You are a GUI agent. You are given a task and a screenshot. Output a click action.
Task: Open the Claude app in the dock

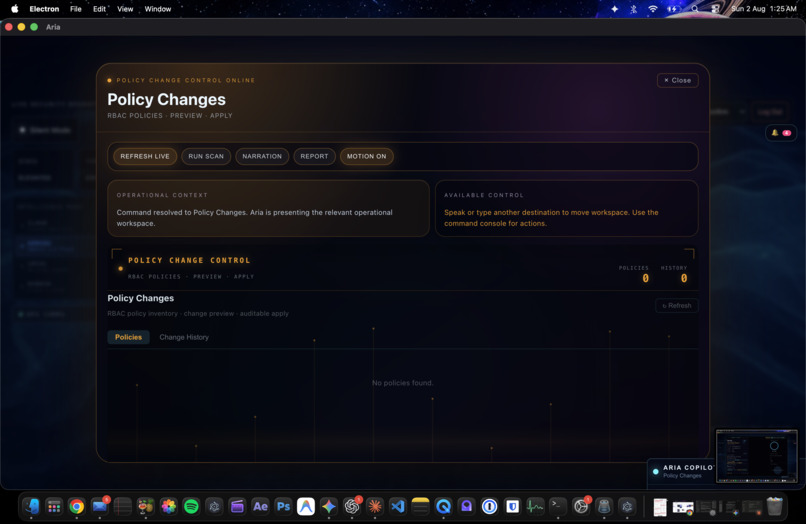[x=375, y=507]
